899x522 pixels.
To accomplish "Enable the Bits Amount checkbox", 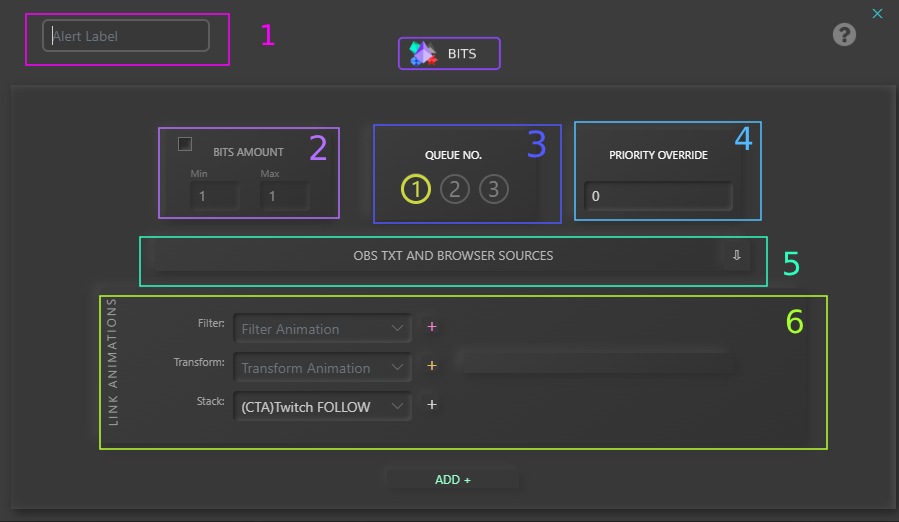I will 185,144.
